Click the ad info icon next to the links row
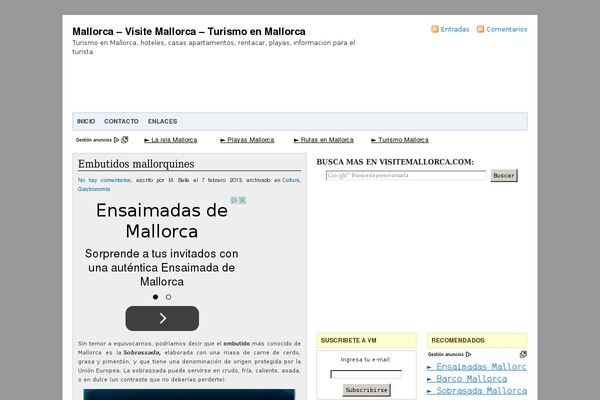 click(x=125, y=140)
